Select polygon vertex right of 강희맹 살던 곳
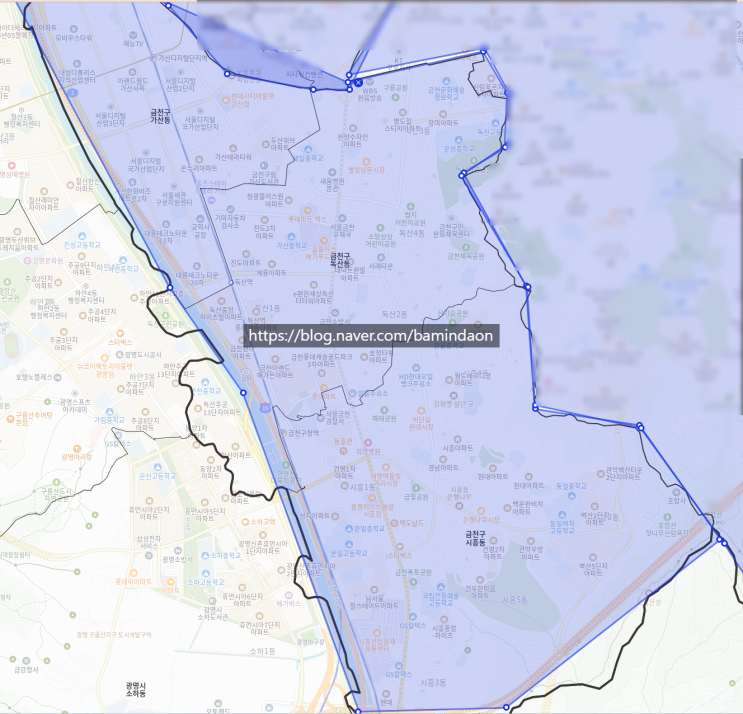743x714 pixels. [535, 407]
